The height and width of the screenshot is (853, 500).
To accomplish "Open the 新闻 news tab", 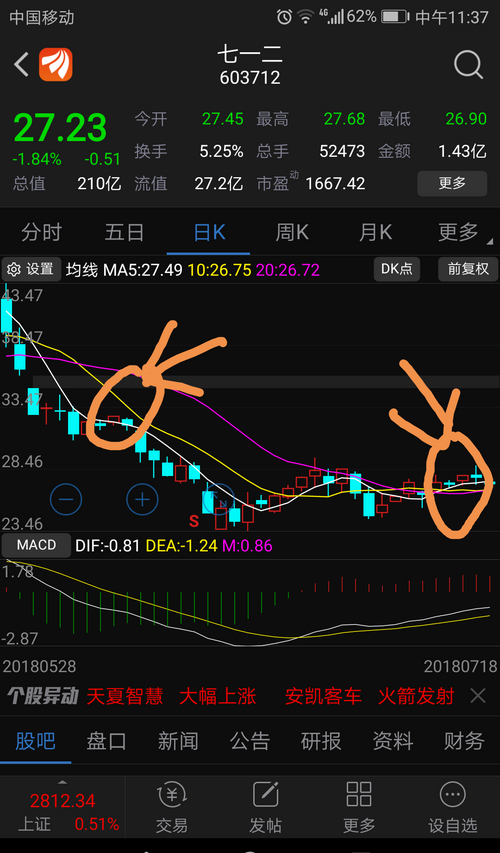I will [178, 741].
